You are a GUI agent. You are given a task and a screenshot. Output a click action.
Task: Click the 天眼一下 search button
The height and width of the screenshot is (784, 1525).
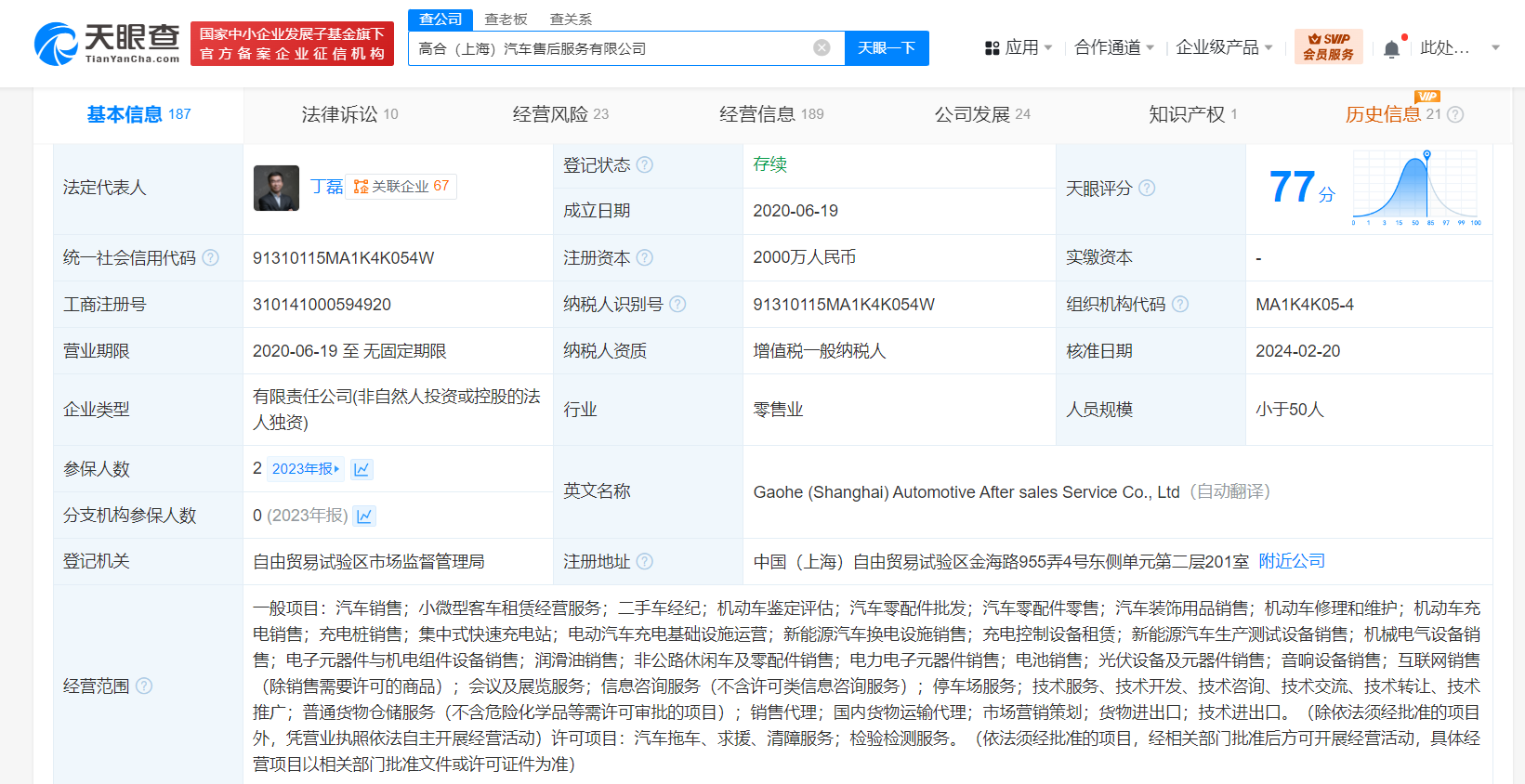[887, 48]
